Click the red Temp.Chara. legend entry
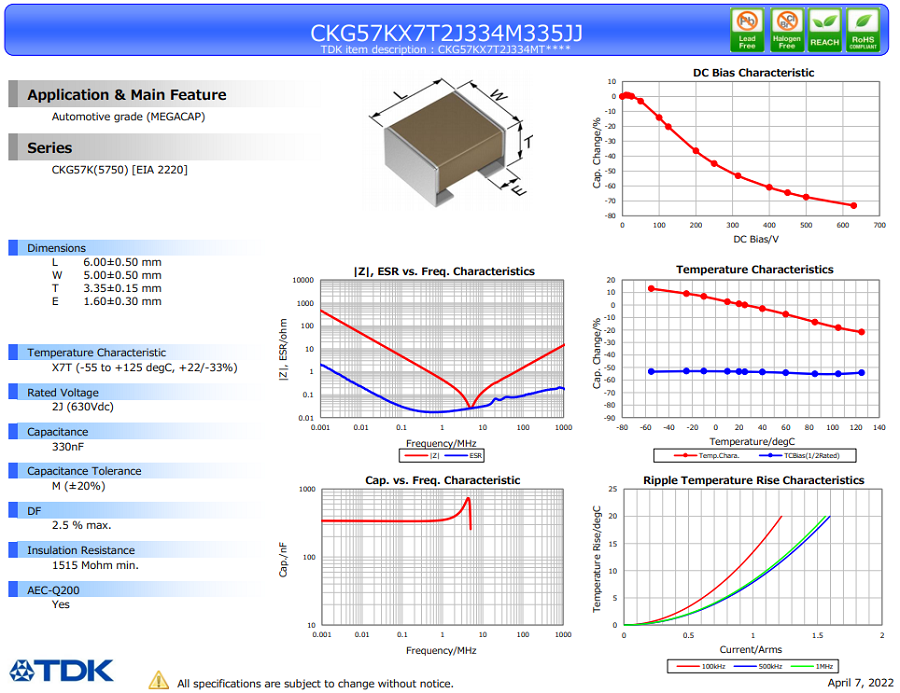The image size is (900, 693). [707, 455]
